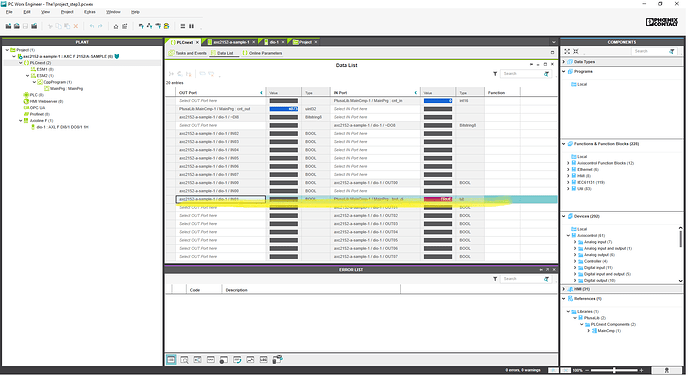Click the Open Project toolbar icon

pyautogui.click(x=17, y=26)
